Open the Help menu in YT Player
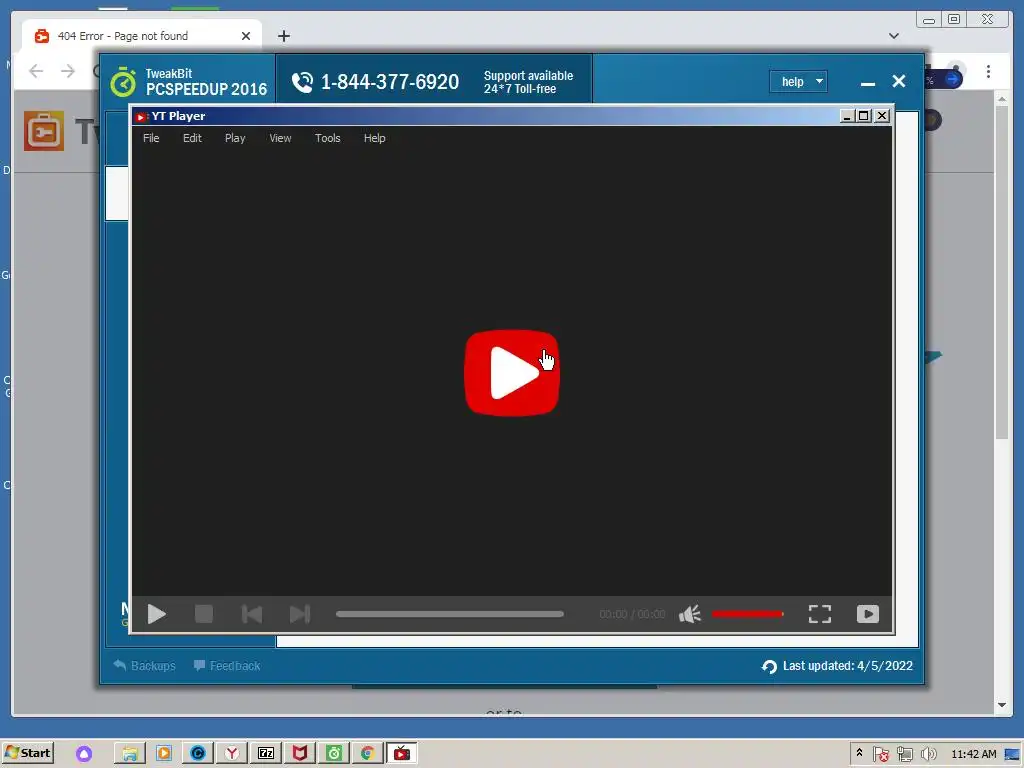1024x768 pixels. point(374,138)
